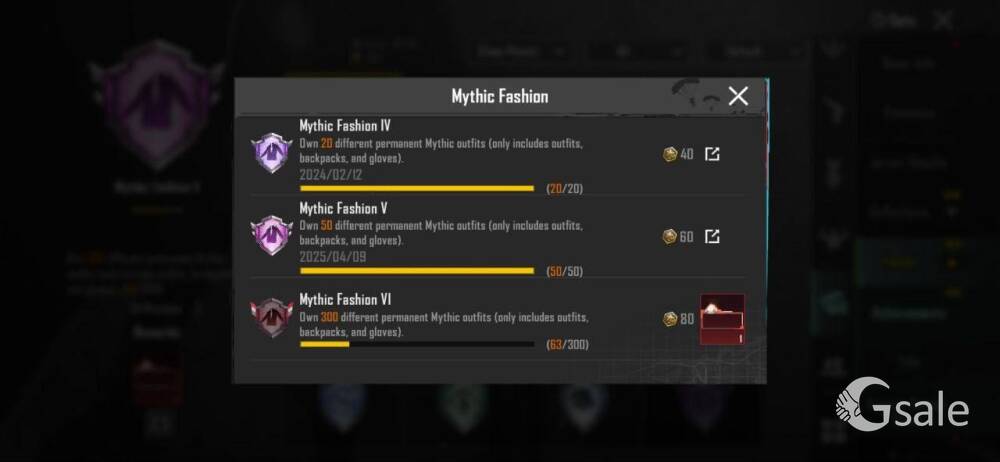Select the Mythic Fashion VI red badge
Viewport: 1000px width, 462px height.
pyautogui.click(x=271, y=317)
